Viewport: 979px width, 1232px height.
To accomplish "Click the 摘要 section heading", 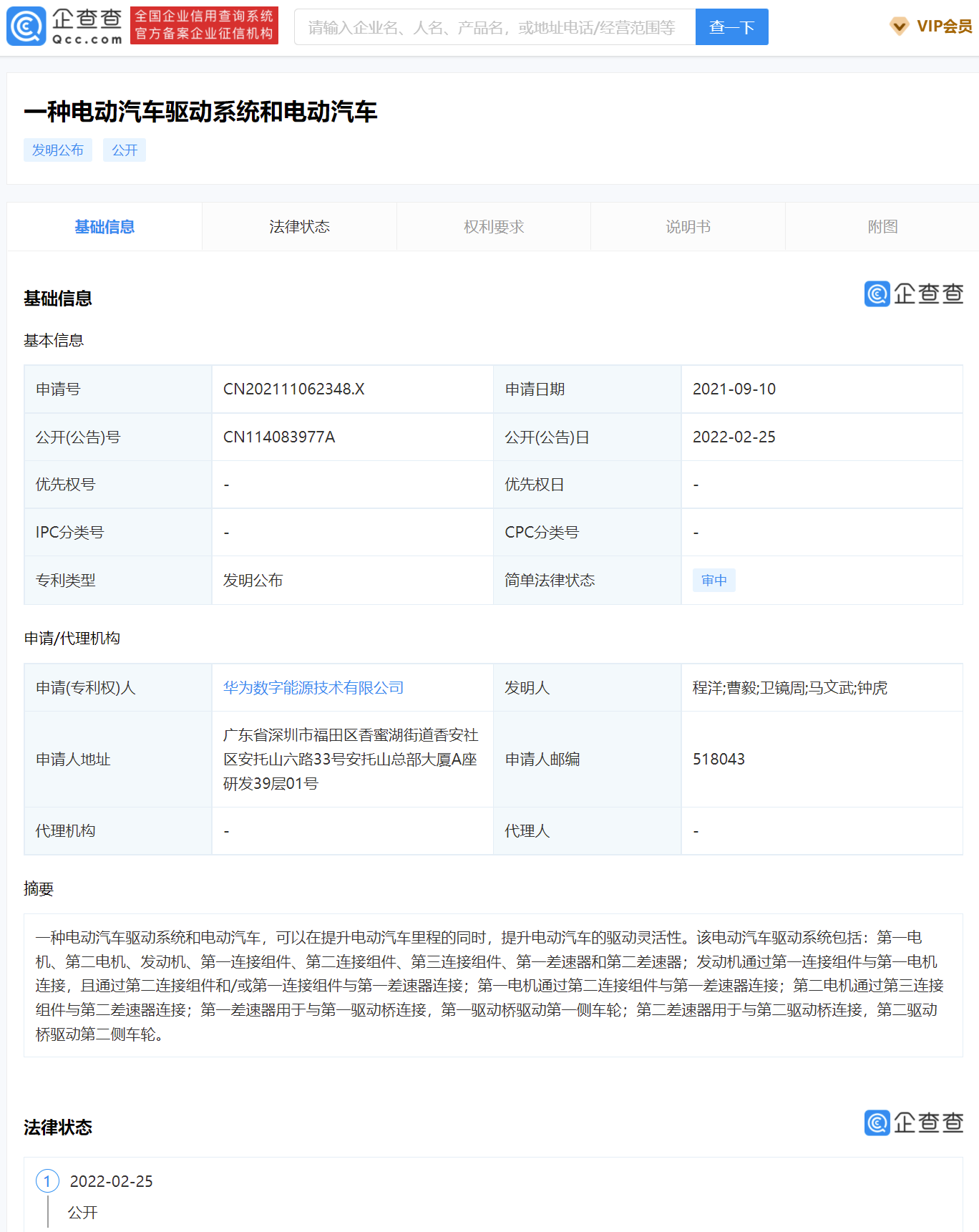I will pyautogui.click(x=39, y=889).
